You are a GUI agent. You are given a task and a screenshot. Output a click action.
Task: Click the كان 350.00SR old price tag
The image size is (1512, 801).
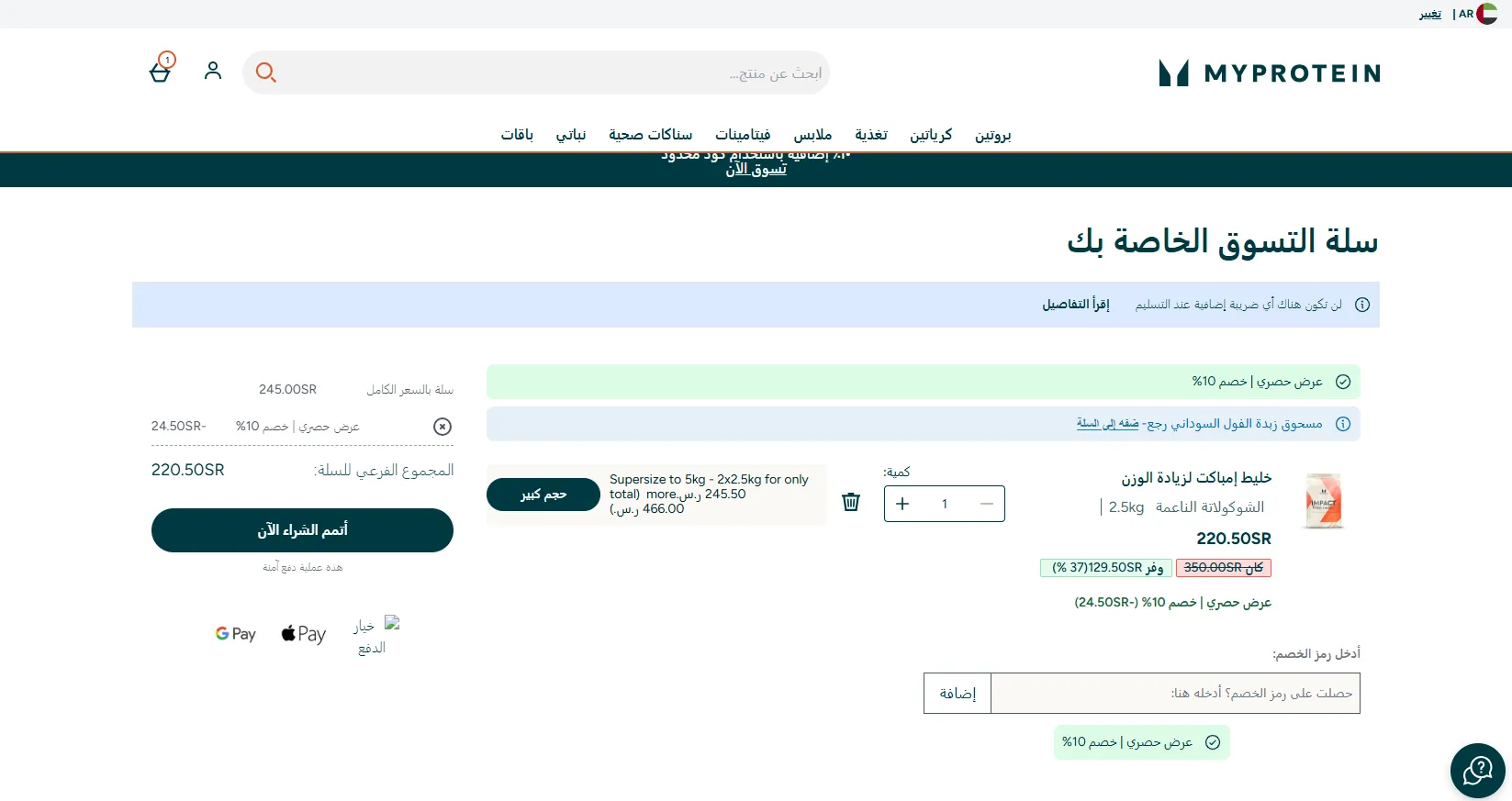click(1224, 568)
